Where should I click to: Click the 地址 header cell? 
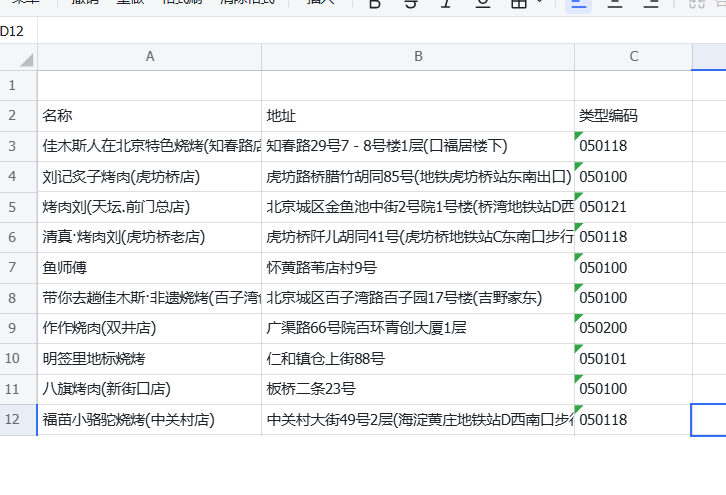point(418,116)
